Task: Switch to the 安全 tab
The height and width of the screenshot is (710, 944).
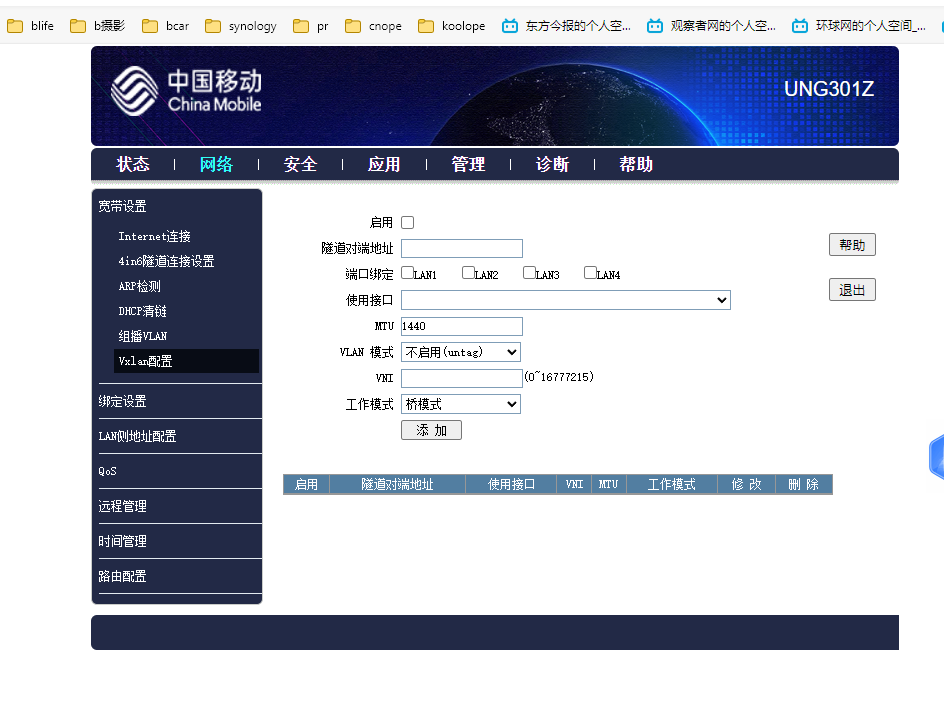Action: pyautogui.click(x=300, y=165)
